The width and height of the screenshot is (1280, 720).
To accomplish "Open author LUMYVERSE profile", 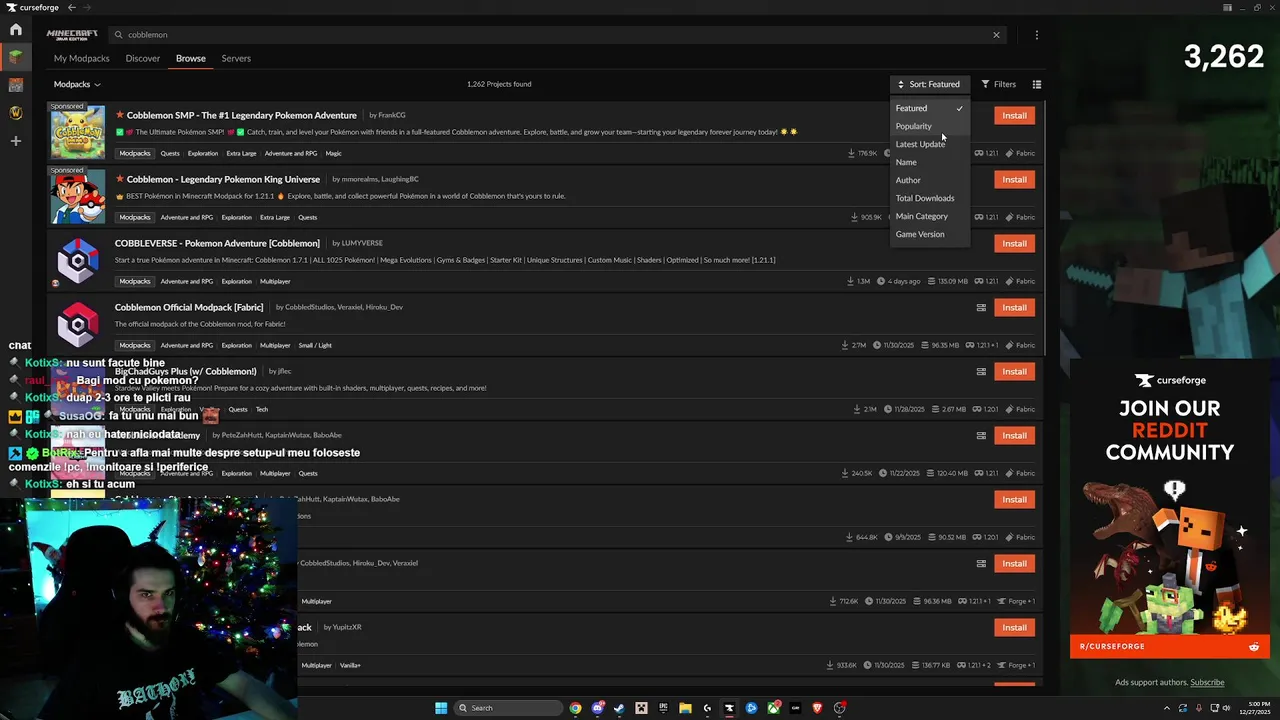I will pos(362,243).
